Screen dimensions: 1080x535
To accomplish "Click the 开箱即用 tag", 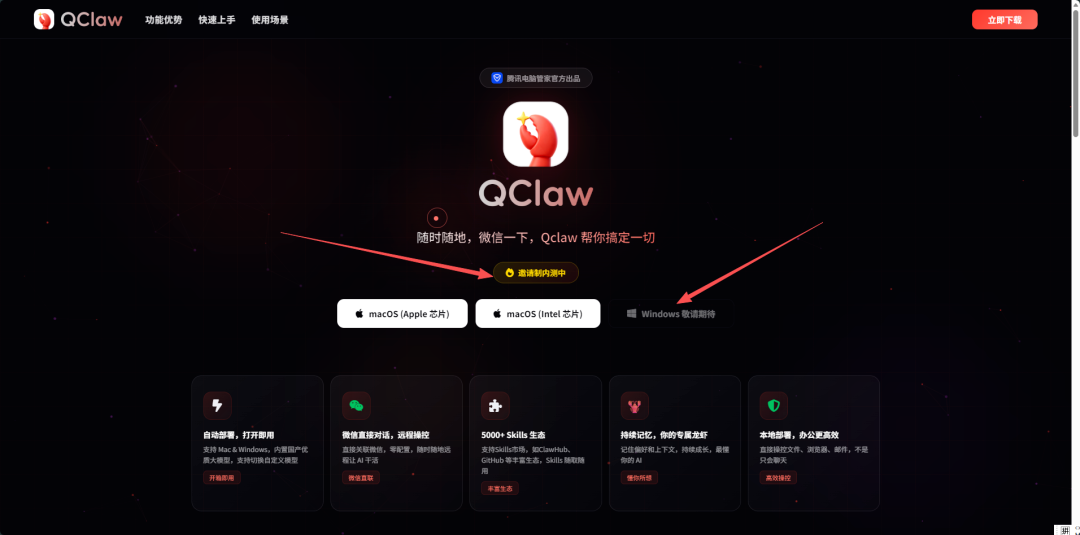I will pyautogui.click(x=222, y=478).
